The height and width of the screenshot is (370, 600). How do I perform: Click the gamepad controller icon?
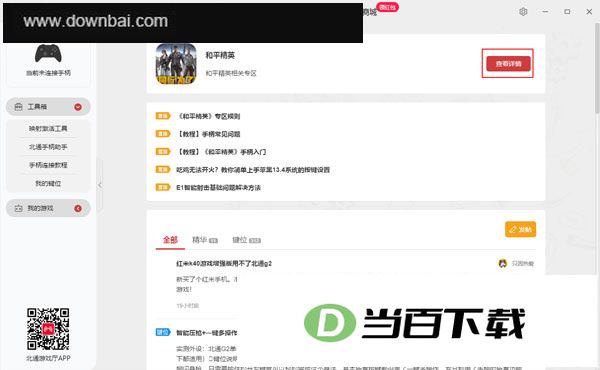(x=48, y=53)
